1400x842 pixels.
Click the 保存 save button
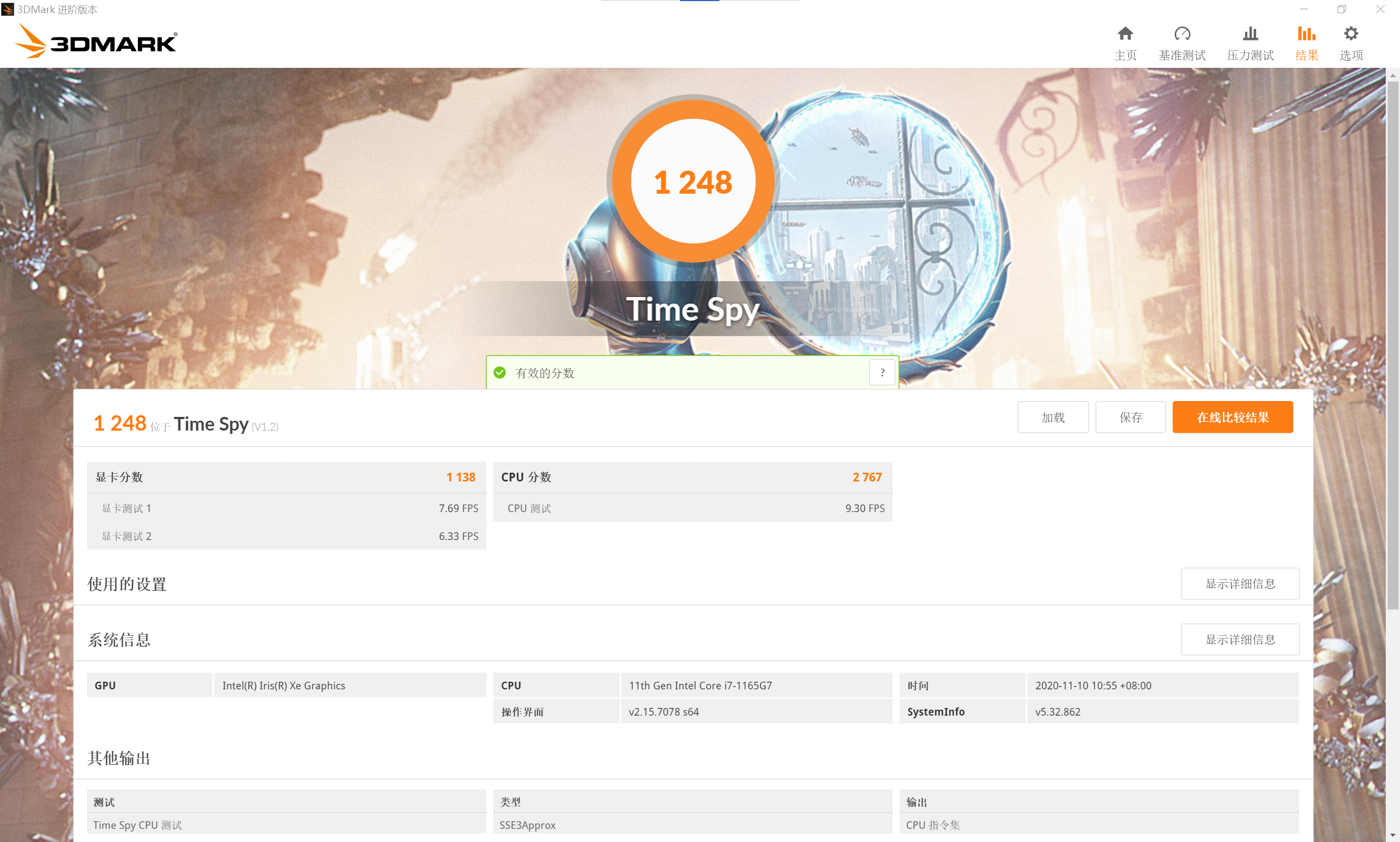click(1130, 417)
